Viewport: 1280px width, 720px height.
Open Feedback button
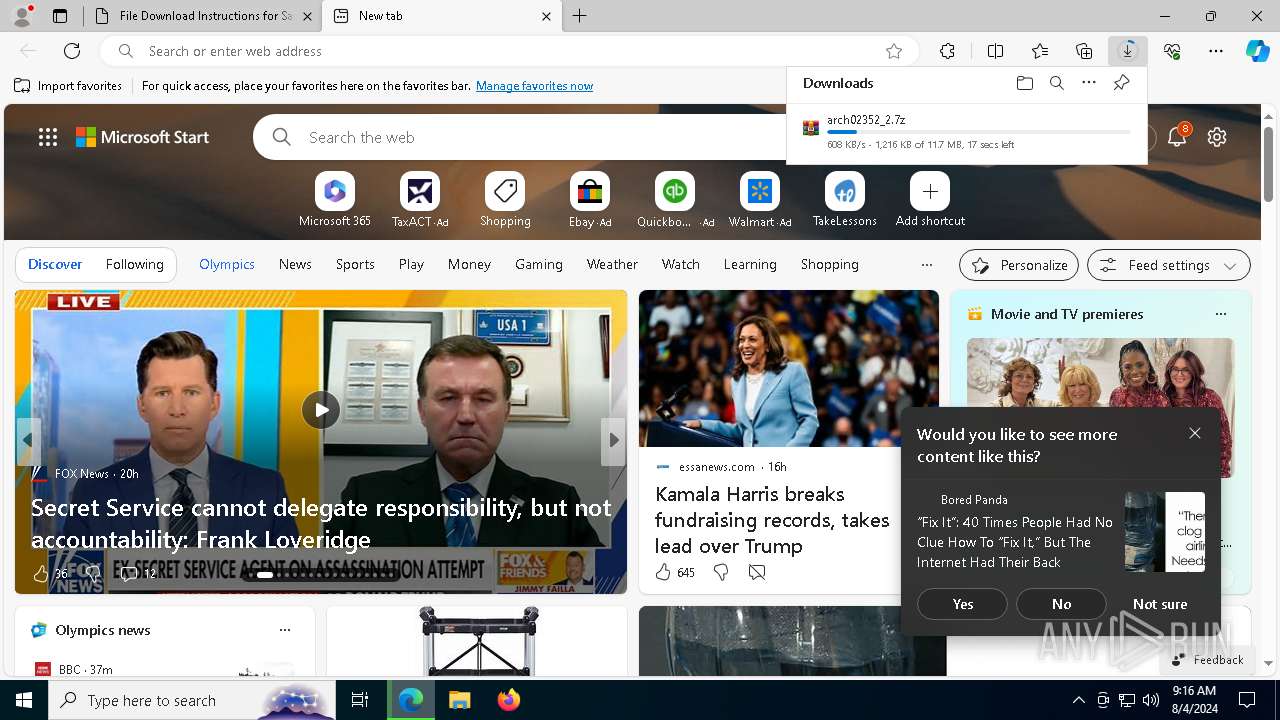[1207, 660]
